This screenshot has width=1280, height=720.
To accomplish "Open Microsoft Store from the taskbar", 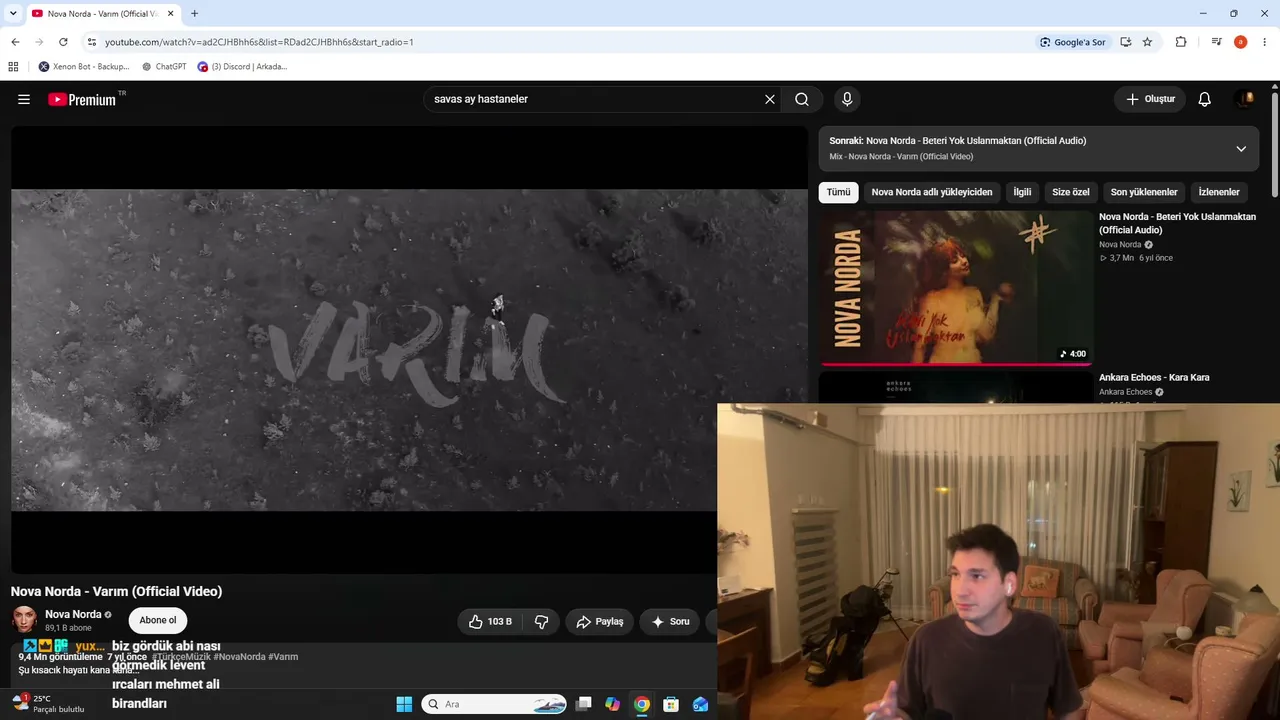I will pyautogui.click(x=671, y=704).
